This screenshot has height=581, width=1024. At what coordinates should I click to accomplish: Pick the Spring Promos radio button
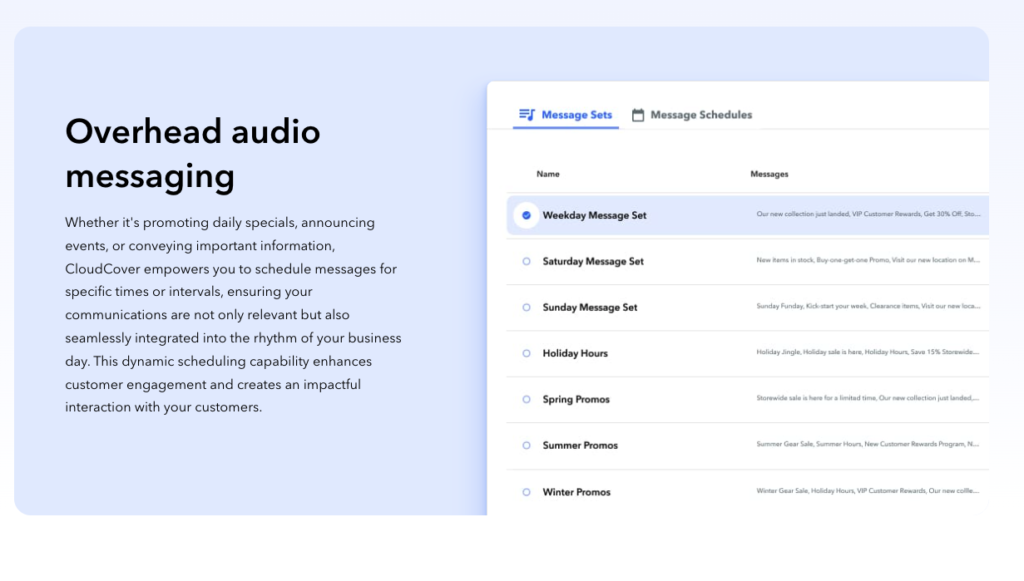click(526, 400)
